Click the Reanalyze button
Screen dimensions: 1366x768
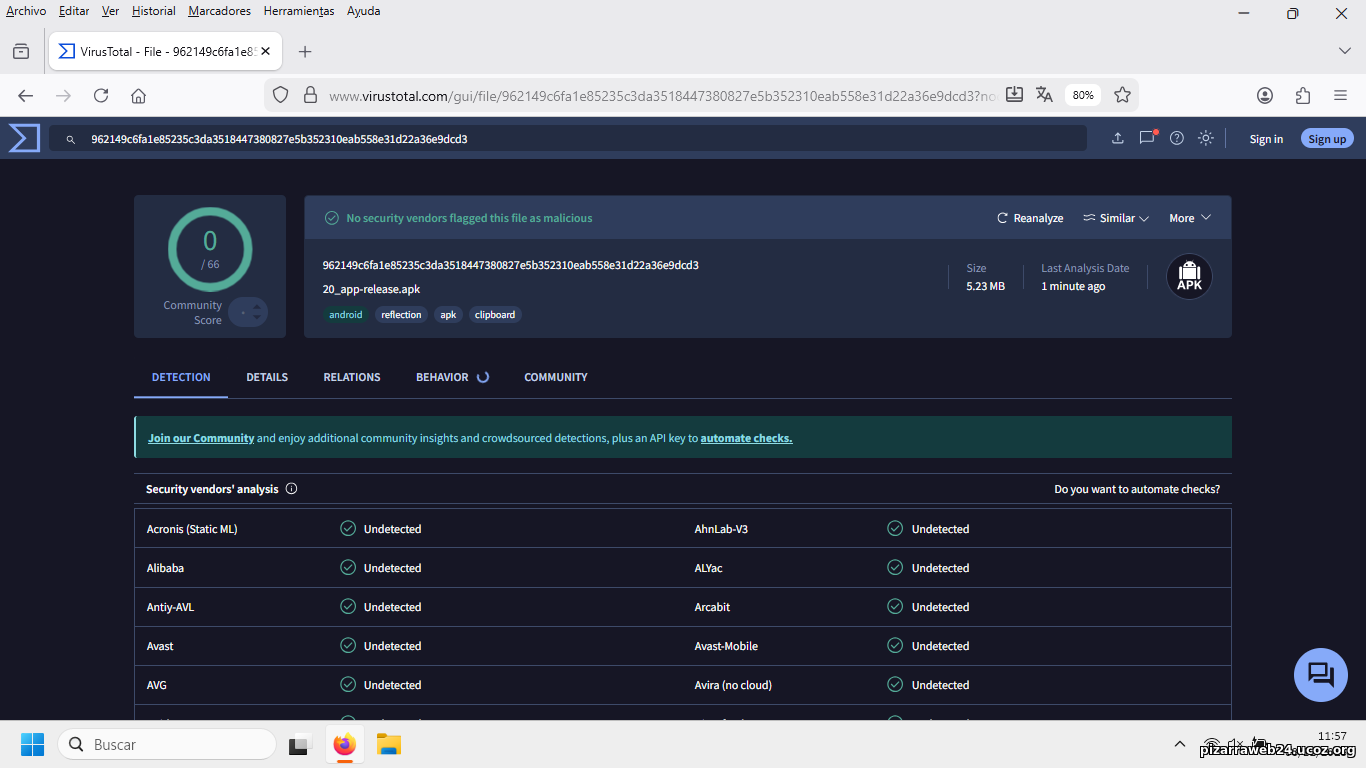1030,218
